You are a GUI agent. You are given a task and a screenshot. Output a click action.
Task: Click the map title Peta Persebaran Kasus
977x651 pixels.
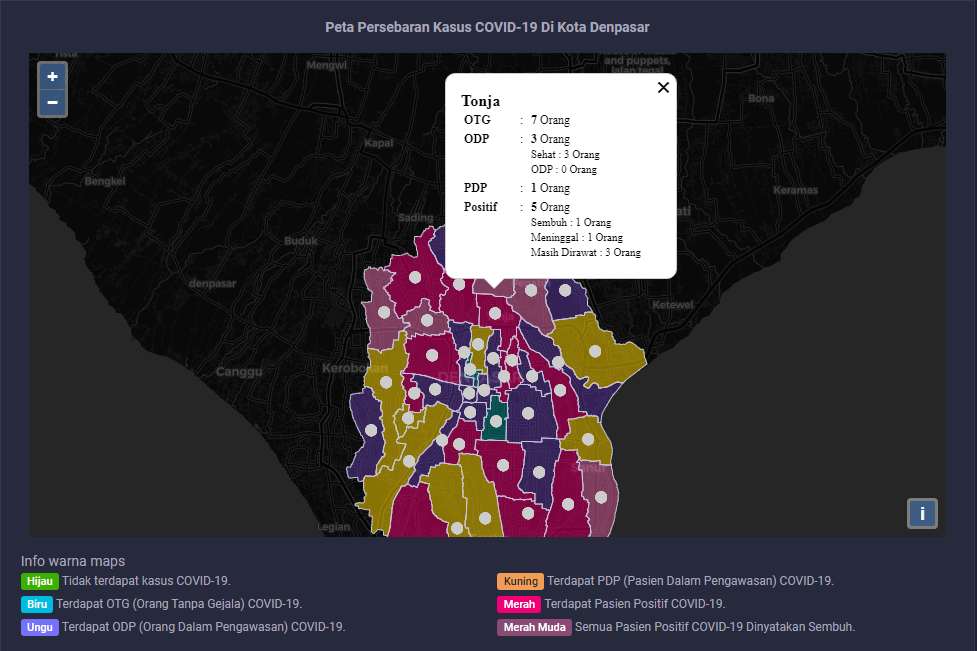click(488, 27)
